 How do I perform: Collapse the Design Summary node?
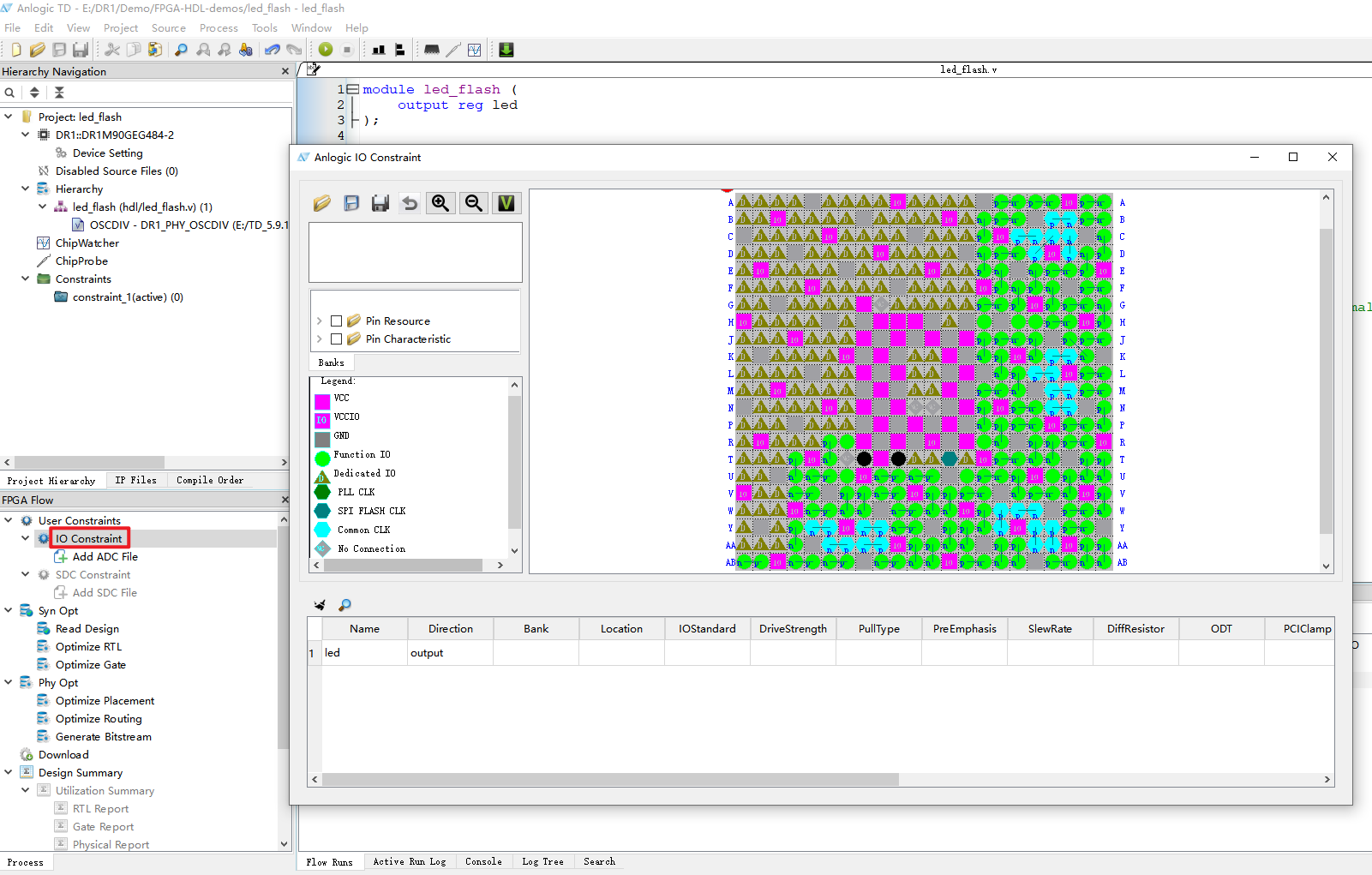[9, 772]
